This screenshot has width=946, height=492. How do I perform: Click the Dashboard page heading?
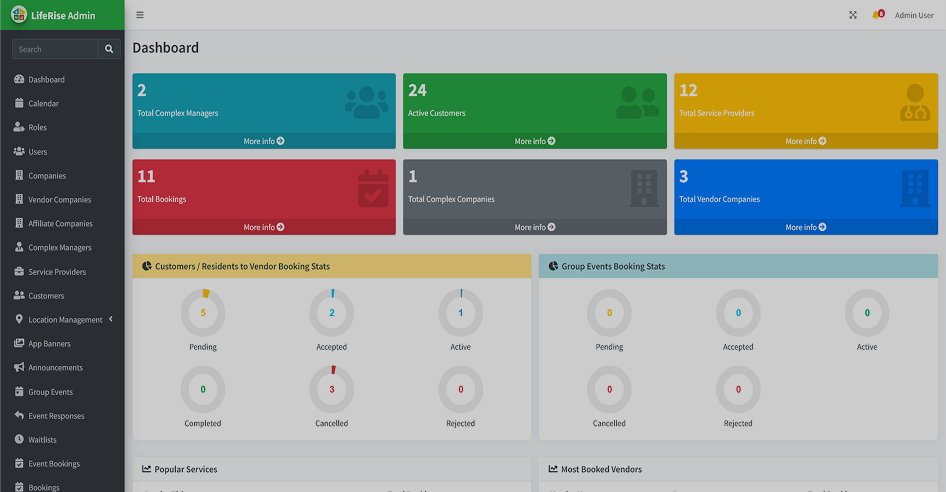165,48
